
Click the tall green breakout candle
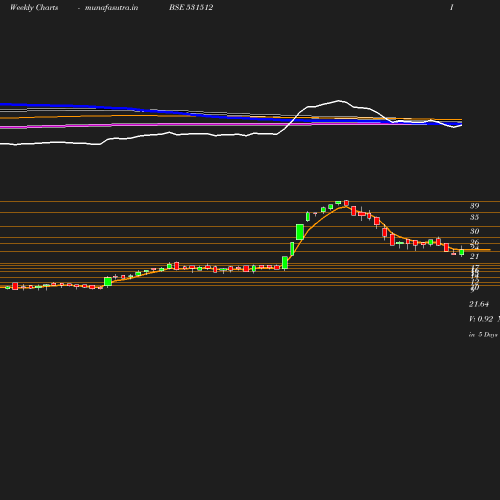300,232
